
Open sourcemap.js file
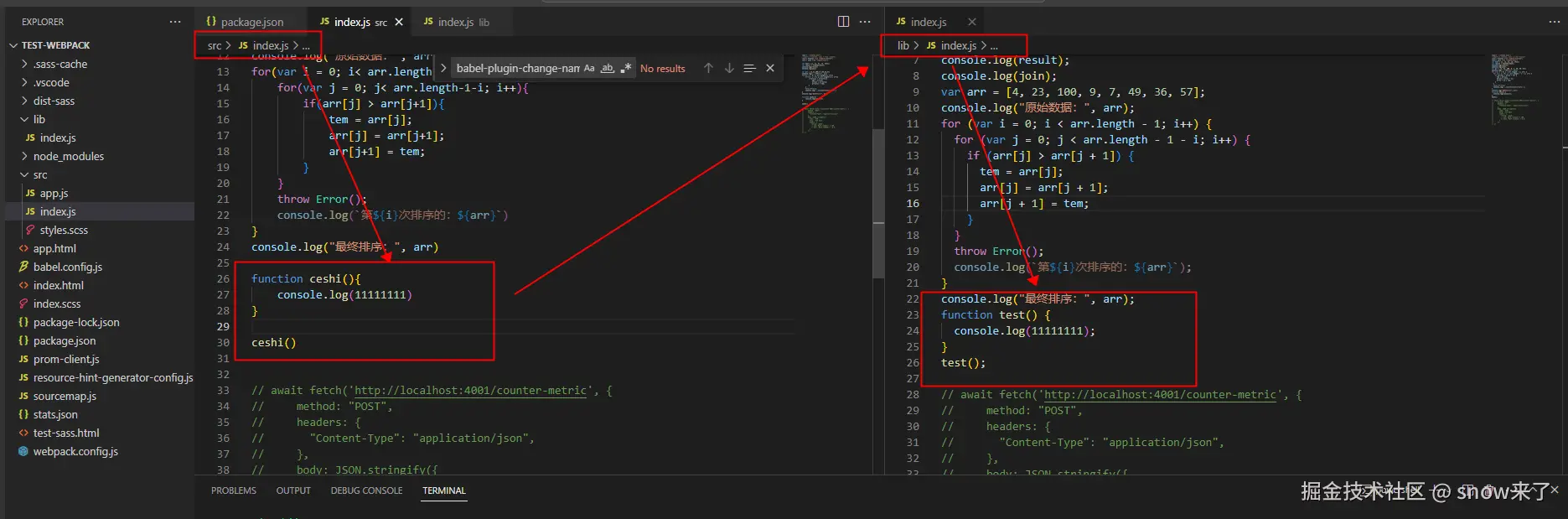(x=65, y=396)
